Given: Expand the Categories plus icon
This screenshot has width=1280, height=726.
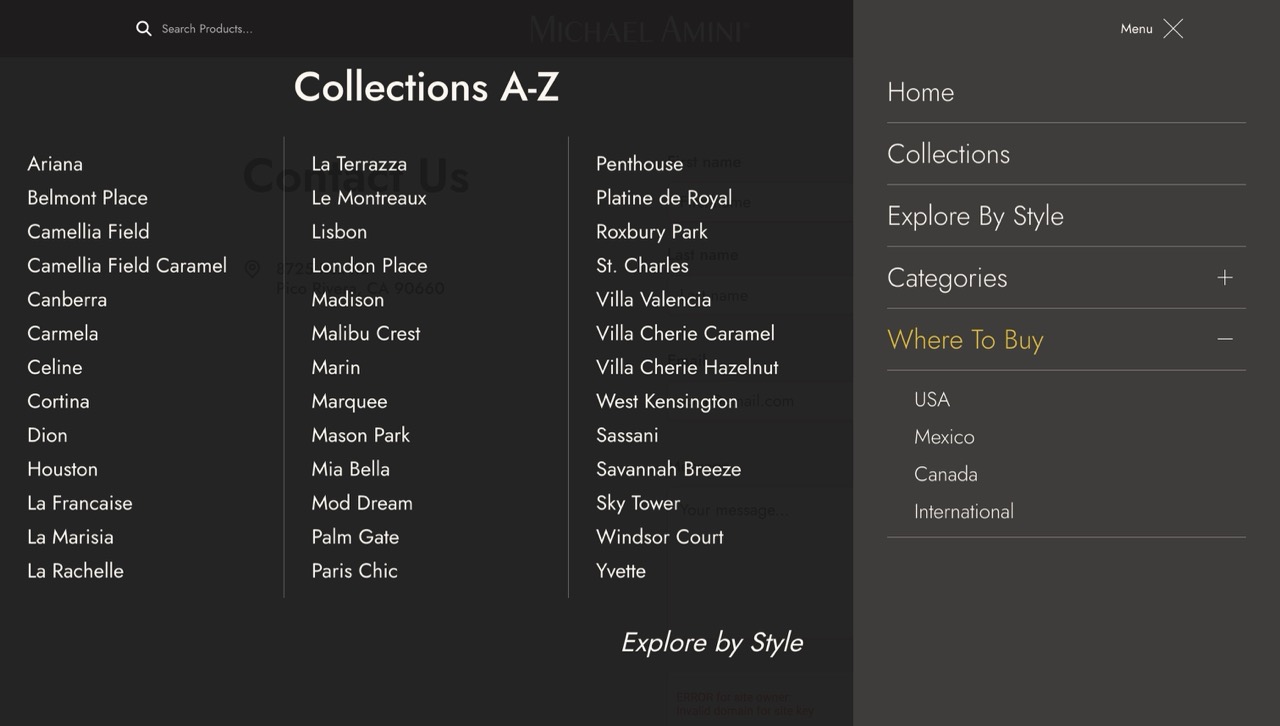Looking at the screenshot, I should tap(1225, 278).
